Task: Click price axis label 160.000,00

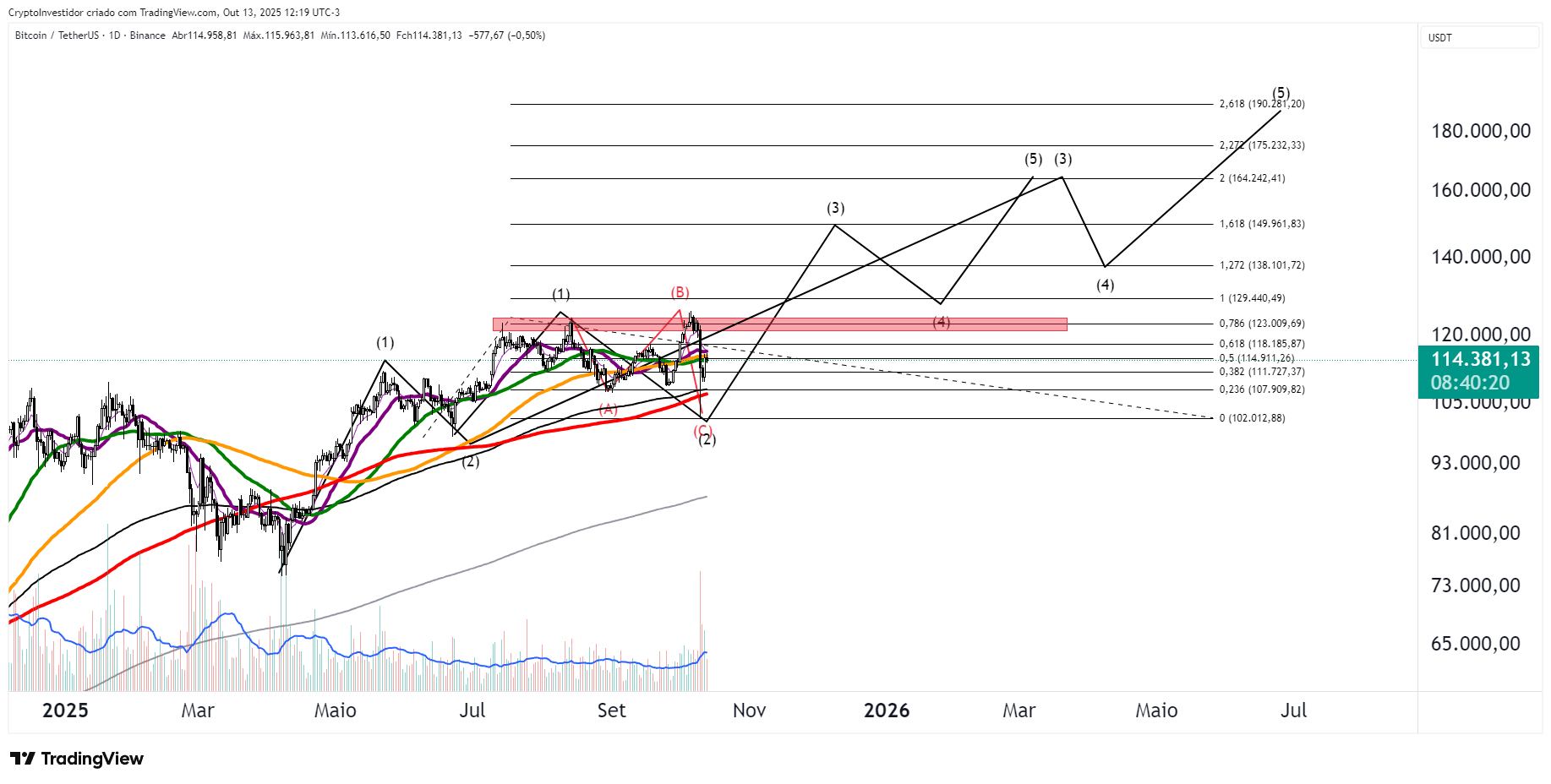Action: click(x=1480, y=190)
